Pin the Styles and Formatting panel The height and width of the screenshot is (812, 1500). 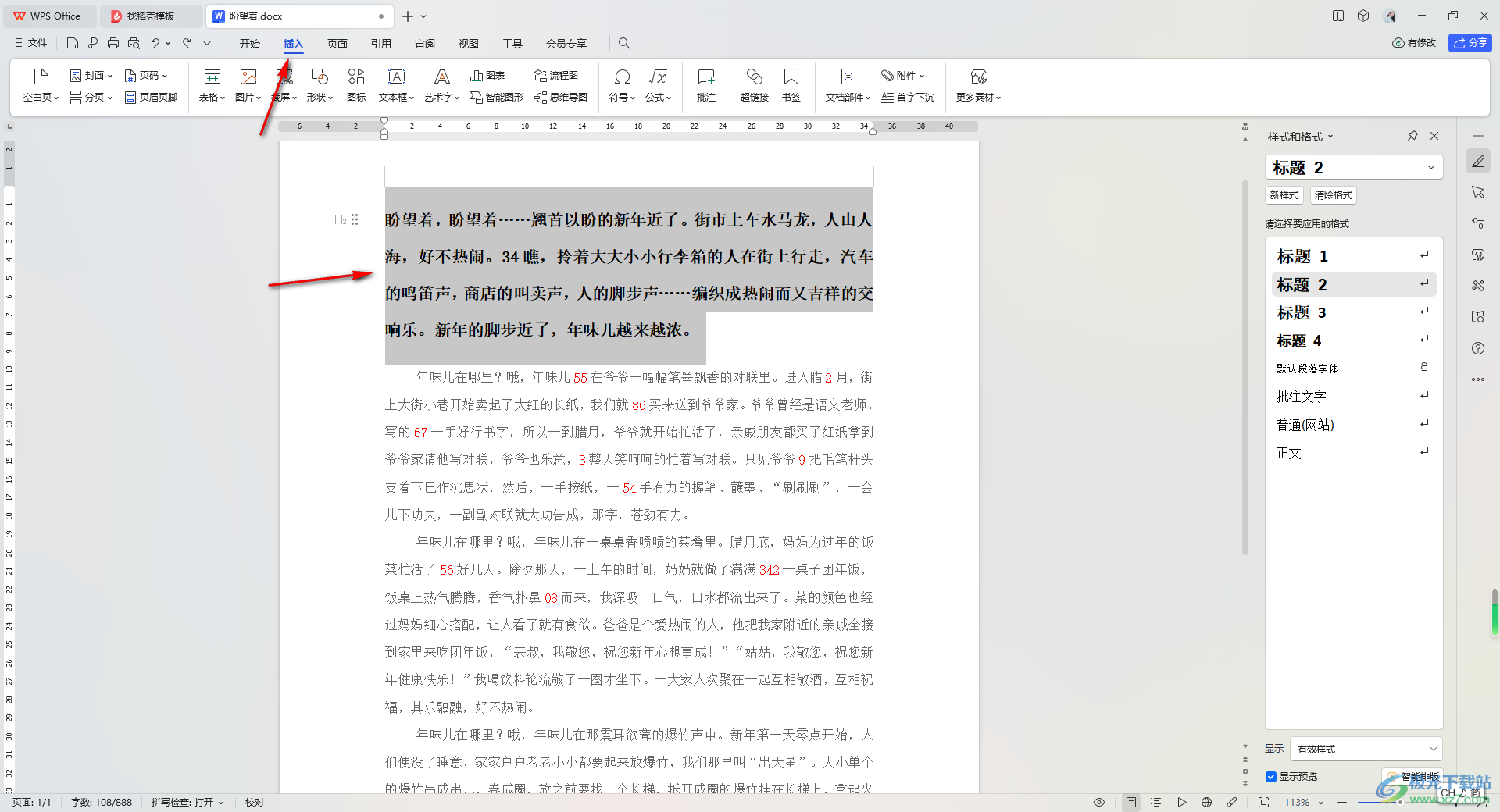click(x=1412, y=136)
